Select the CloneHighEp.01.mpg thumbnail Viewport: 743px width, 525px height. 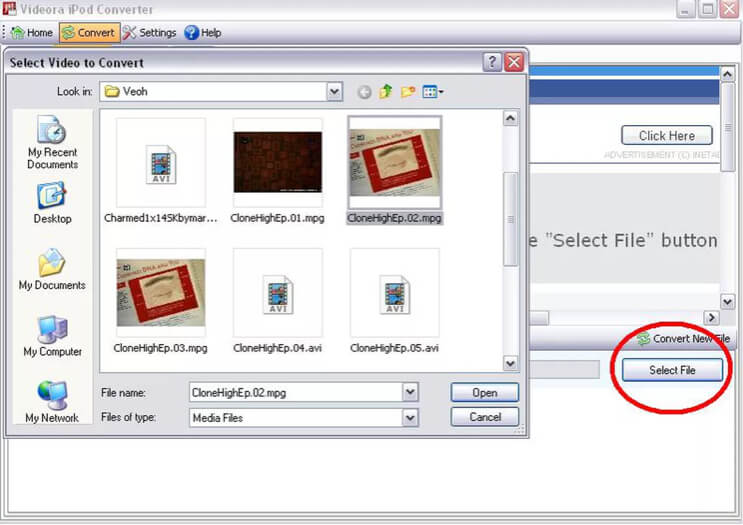[x=278, y=162]
